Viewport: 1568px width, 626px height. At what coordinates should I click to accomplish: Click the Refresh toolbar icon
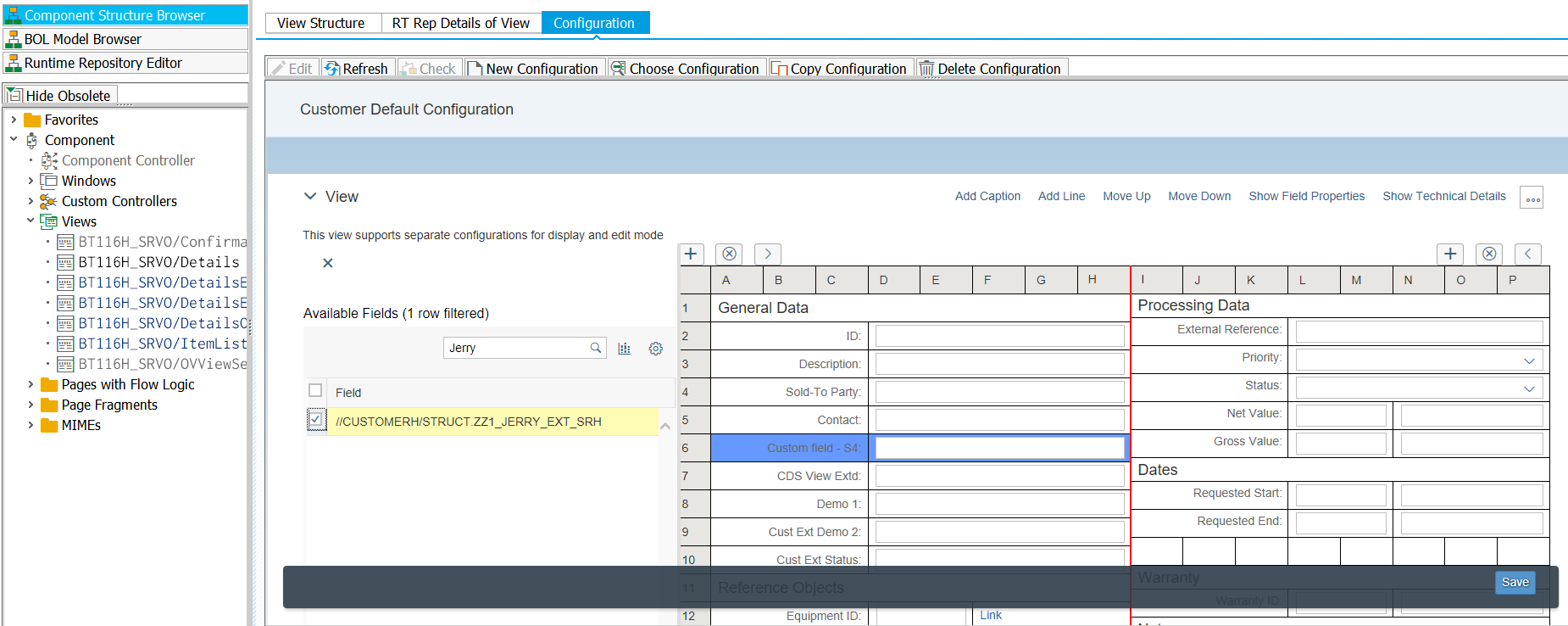(x=332, y=69)
